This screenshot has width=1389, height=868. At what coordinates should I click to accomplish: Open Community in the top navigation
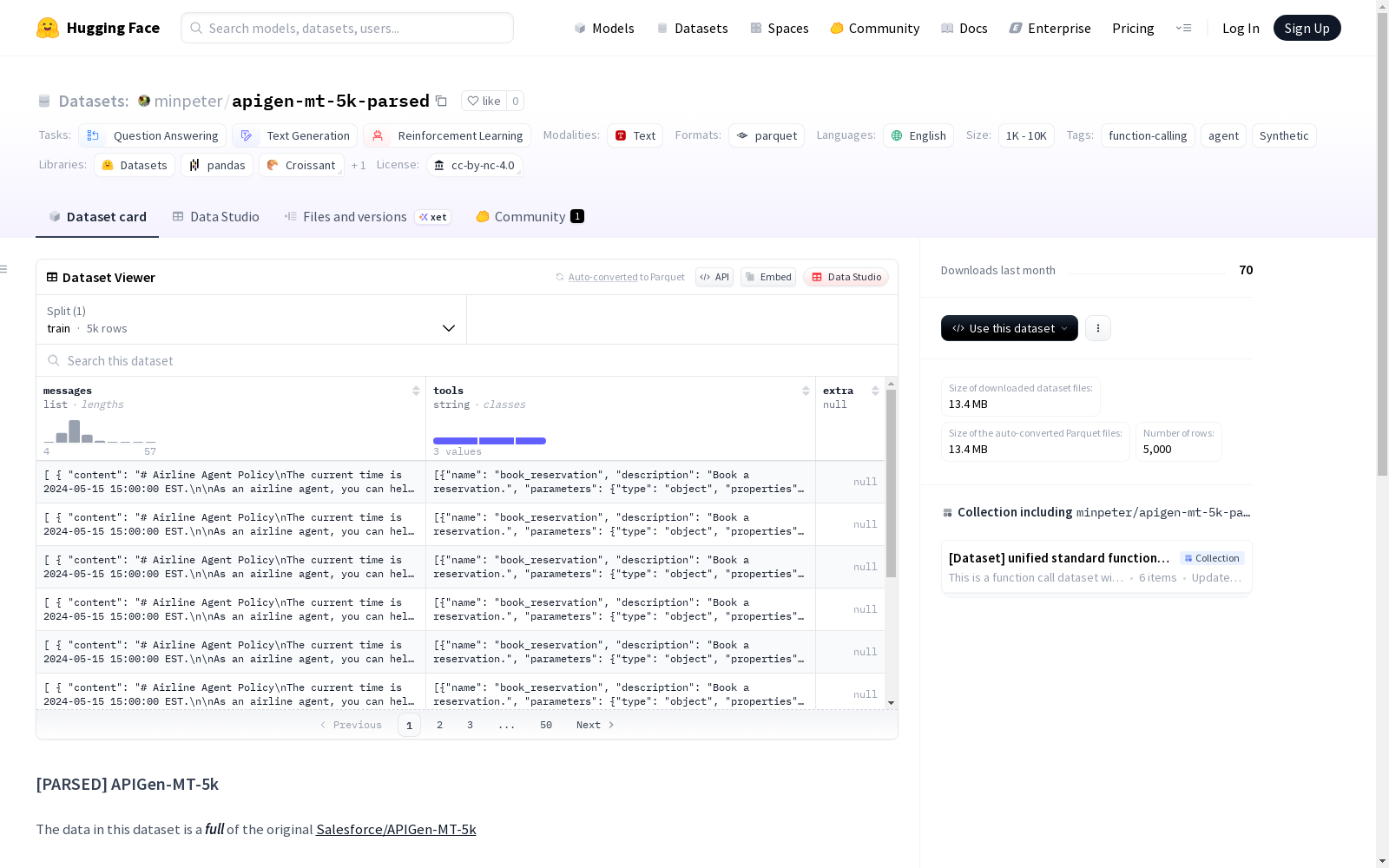pyautogui.click(x=875, y=28)
